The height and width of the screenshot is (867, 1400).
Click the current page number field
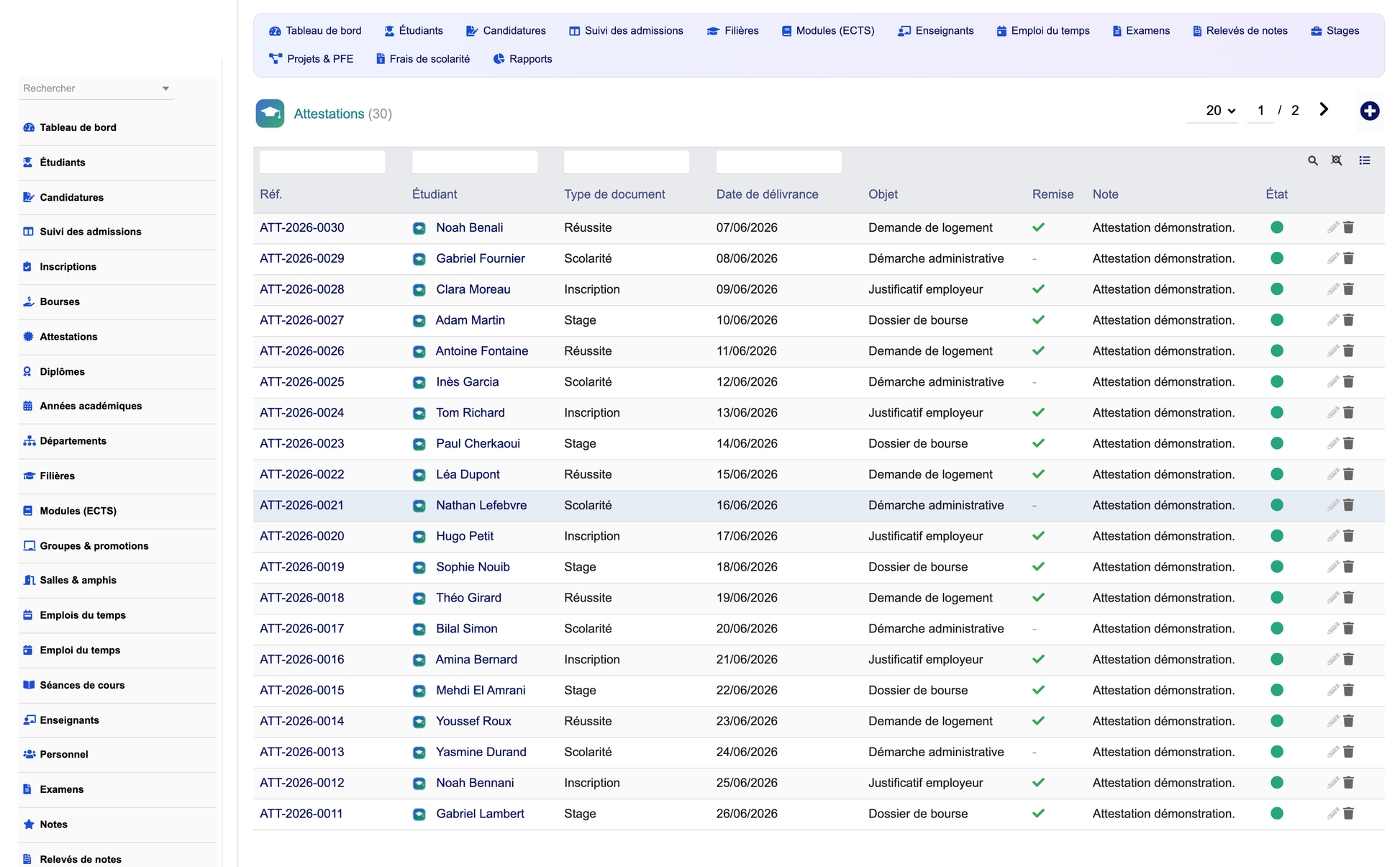[x=1260, y=111]
